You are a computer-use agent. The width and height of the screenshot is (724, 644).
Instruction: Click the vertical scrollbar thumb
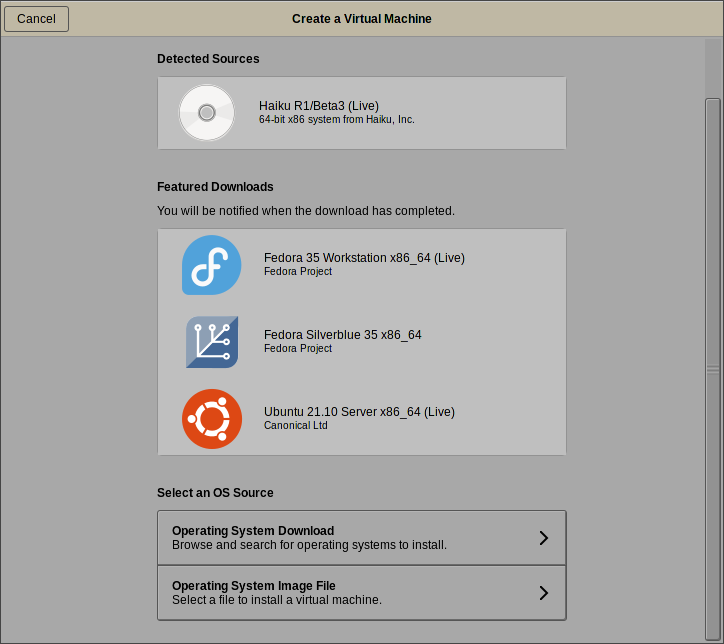713,369
